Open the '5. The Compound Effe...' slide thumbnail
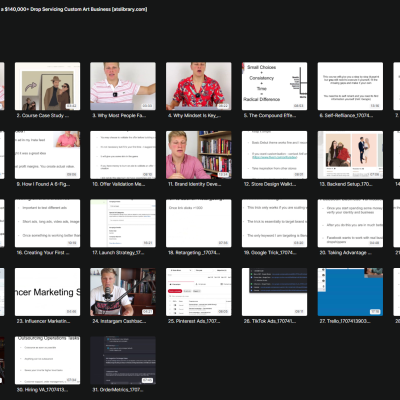400x400 pixels. [x=274, y=86]
